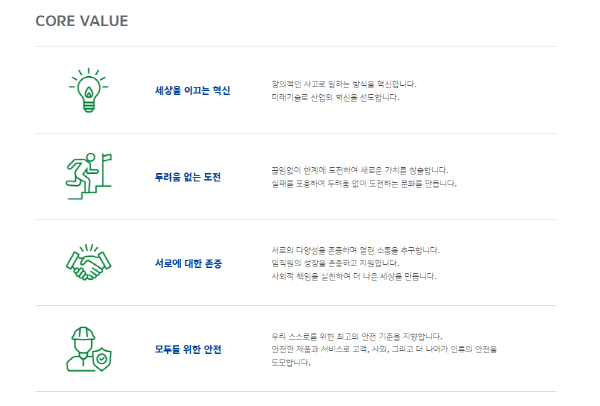Select the '두려움 없는 도전' title
600x406 pixels.
pyautogui.click(x=188, y=177)
